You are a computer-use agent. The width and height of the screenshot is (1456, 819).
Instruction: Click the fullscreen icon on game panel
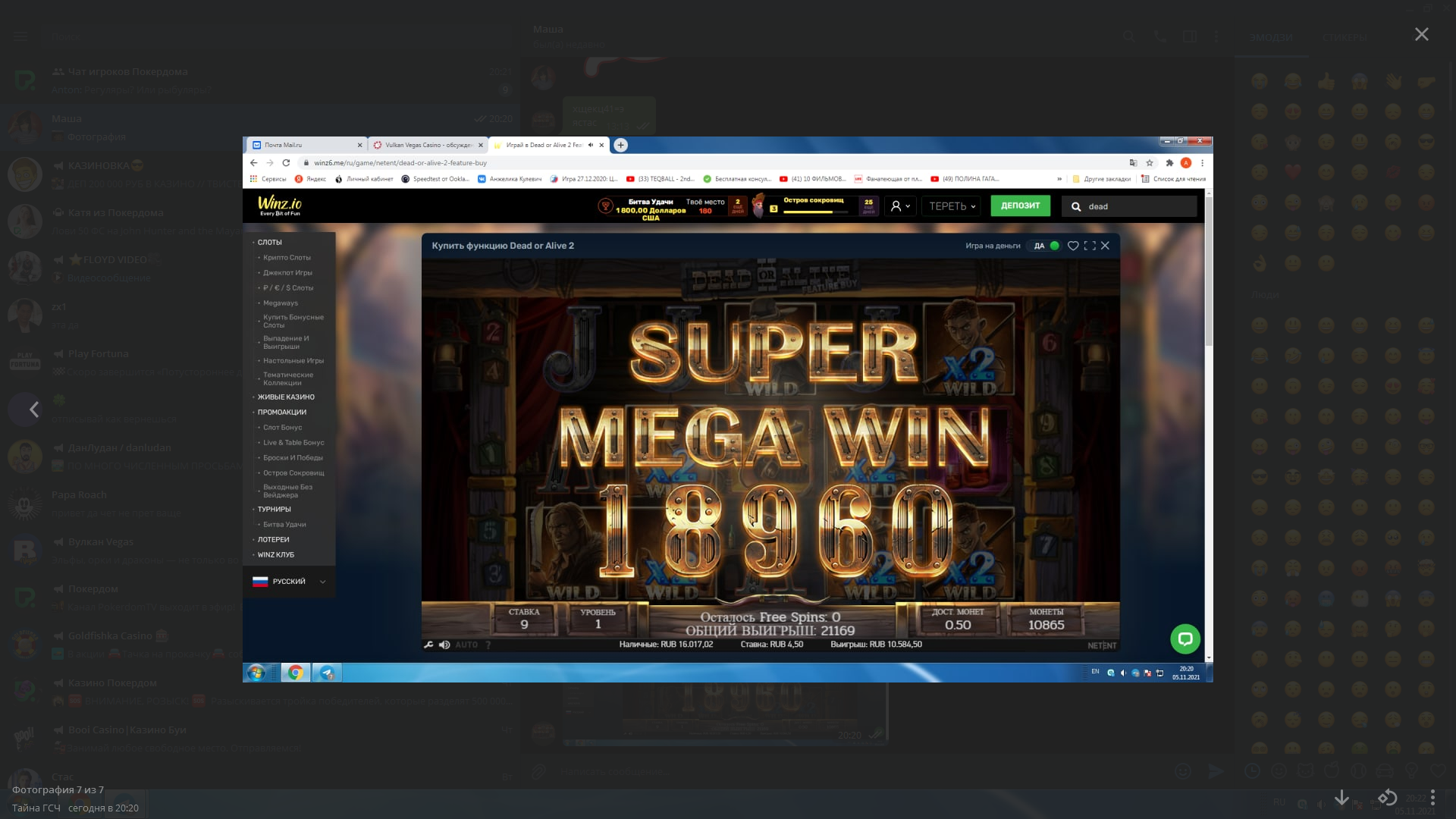point(1090,246)
